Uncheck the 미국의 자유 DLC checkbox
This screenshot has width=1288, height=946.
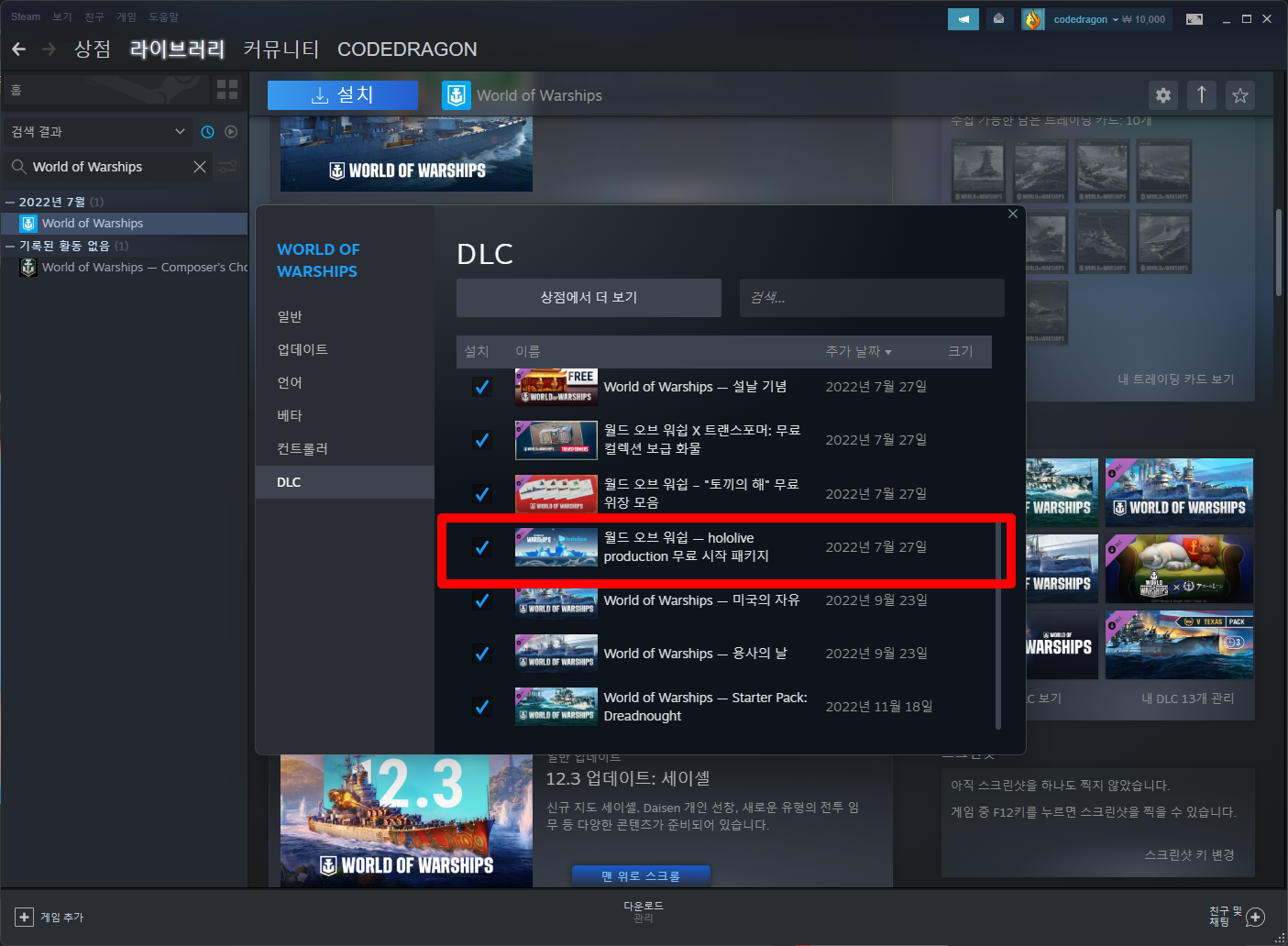click(481, 600)
